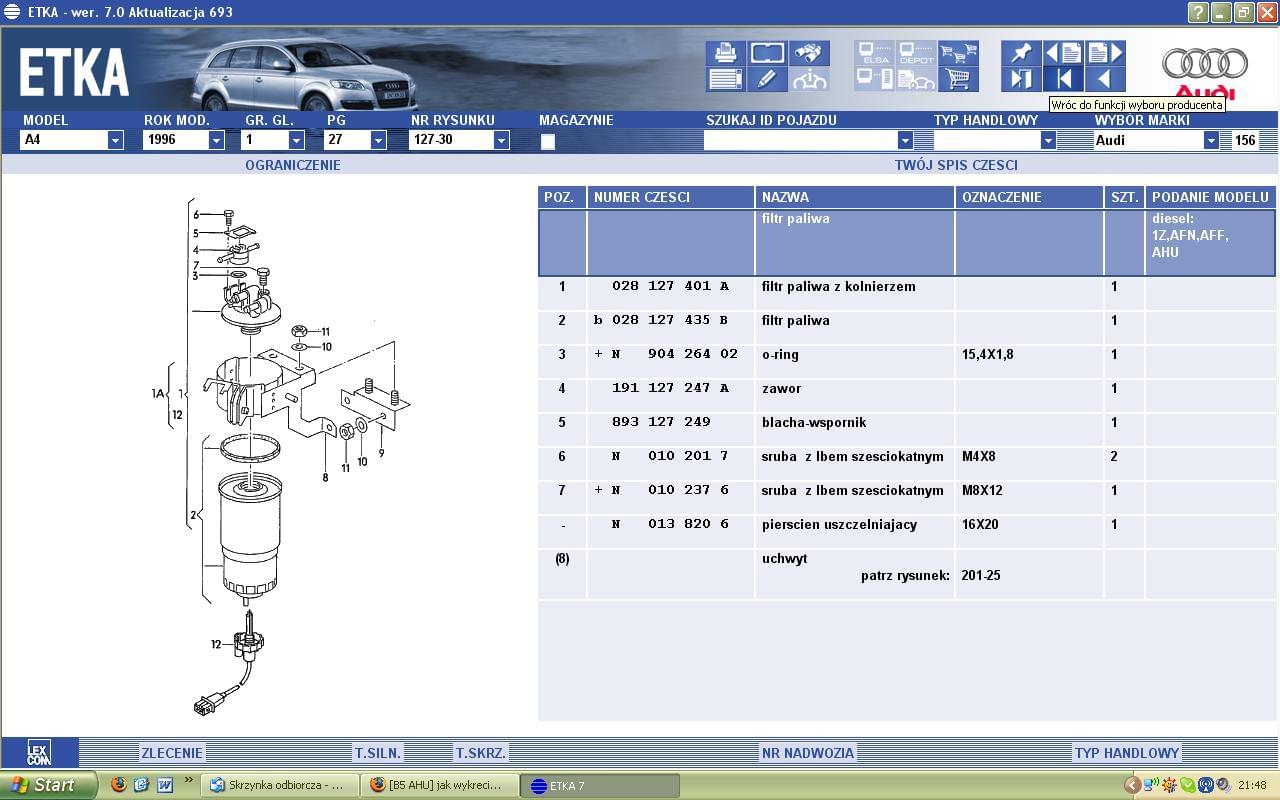
Task: Toggle the MAGAZYNIE checkbox
Action: 547,142
